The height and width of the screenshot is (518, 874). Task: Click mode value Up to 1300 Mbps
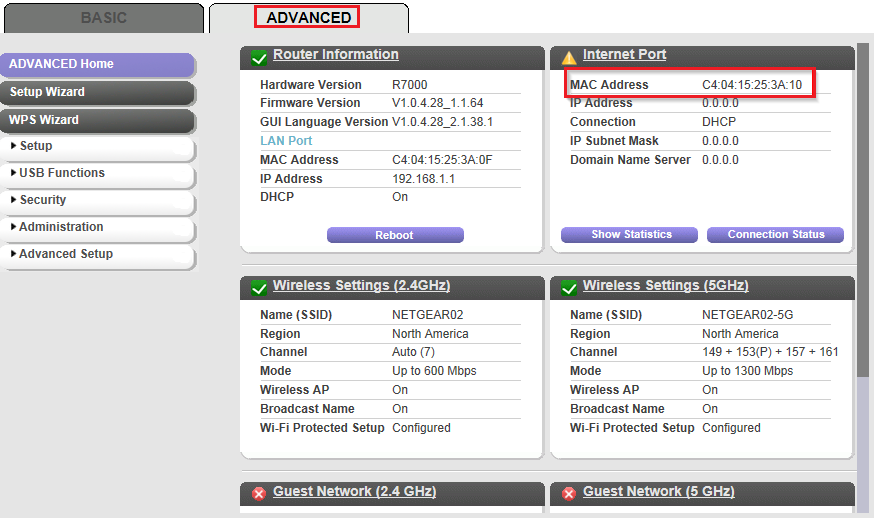pos(747,371)
